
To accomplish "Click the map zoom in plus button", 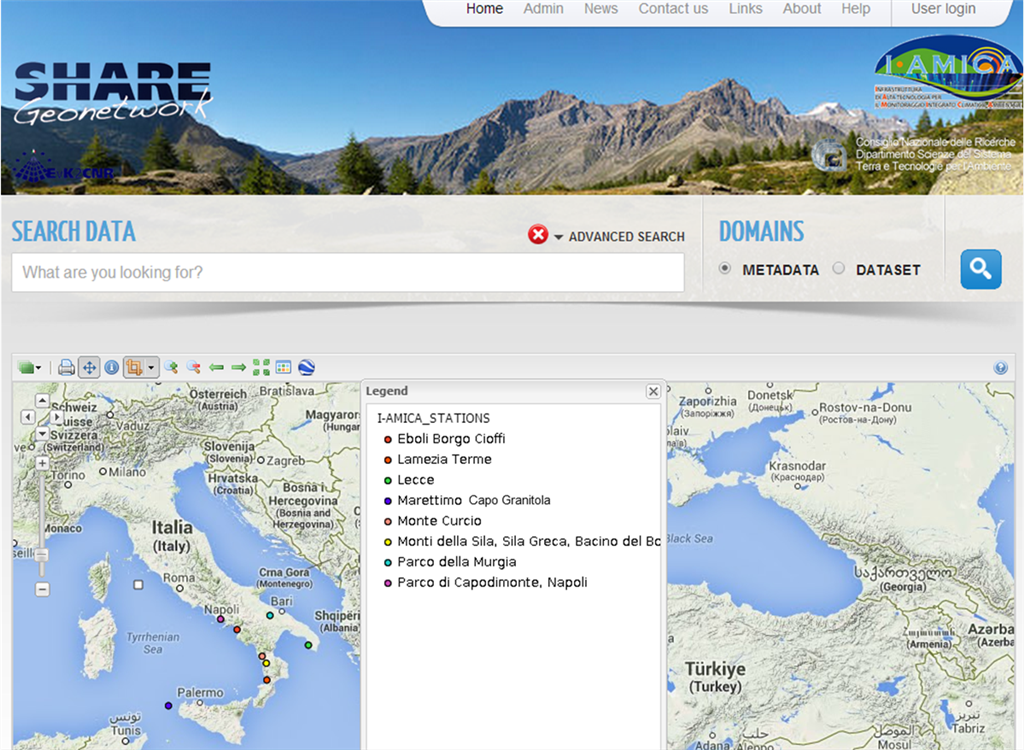I will pos(42,463).
